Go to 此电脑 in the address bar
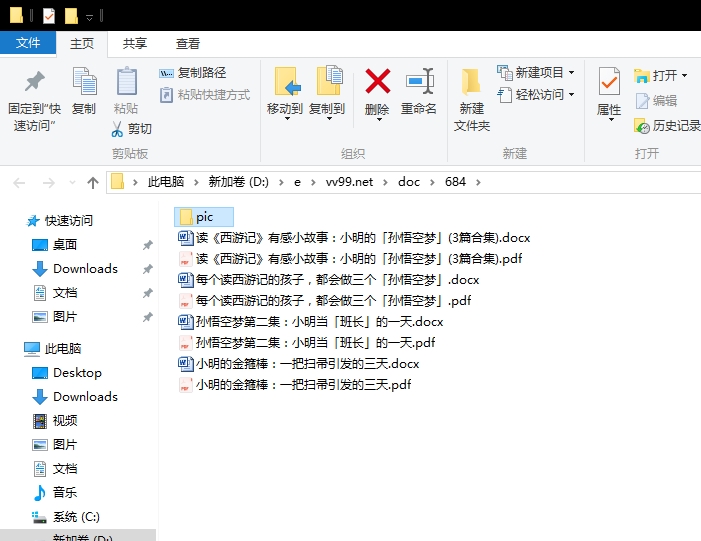 pos(166,182)
